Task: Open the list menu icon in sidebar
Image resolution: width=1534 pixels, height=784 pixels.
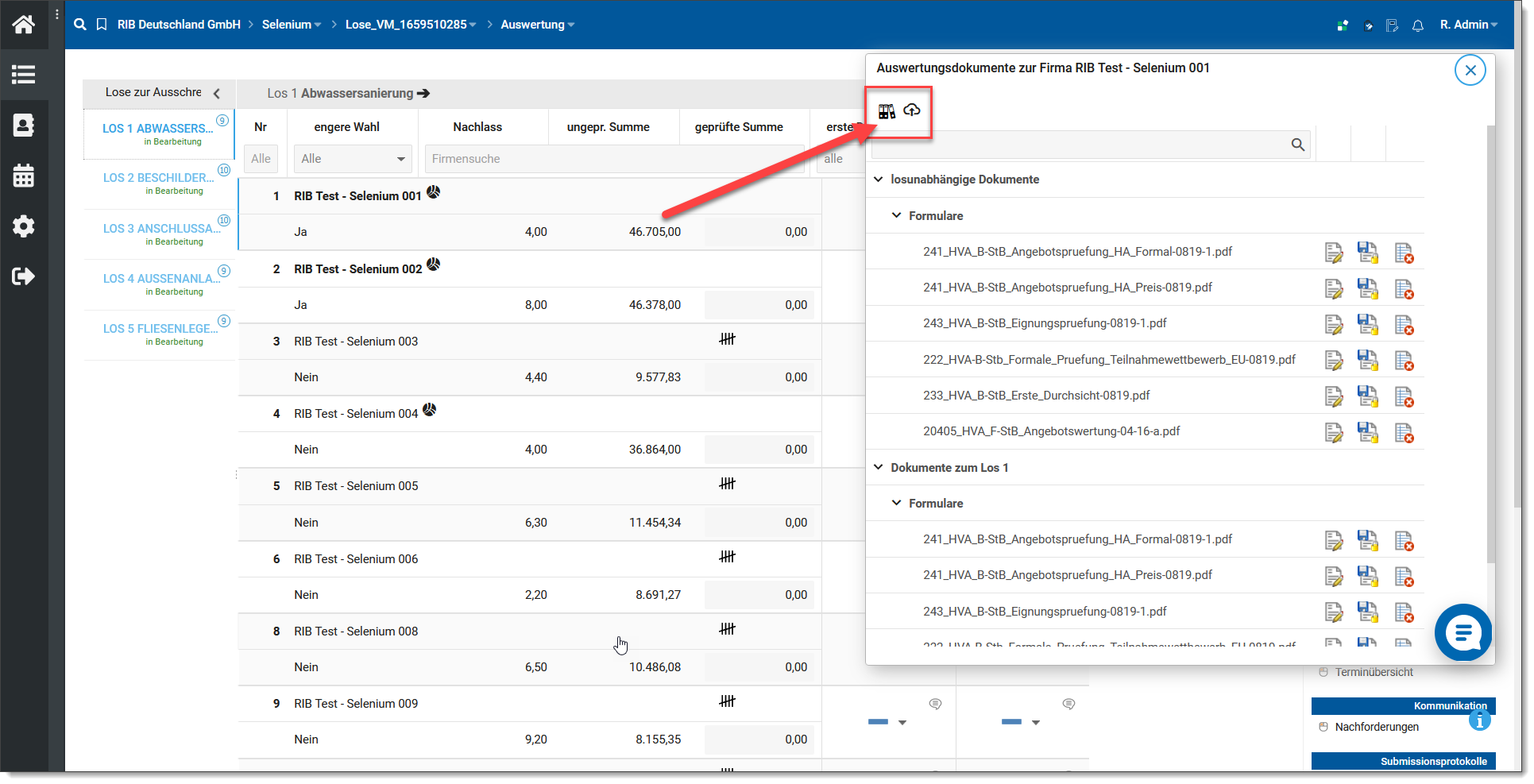Action: click(x=23, y=75)
